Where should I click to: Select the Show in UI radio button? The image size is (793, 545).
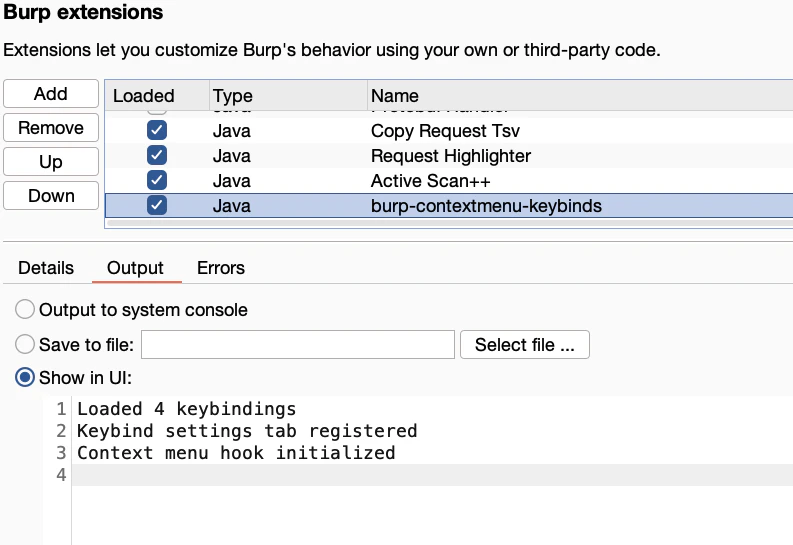point(25,378)
